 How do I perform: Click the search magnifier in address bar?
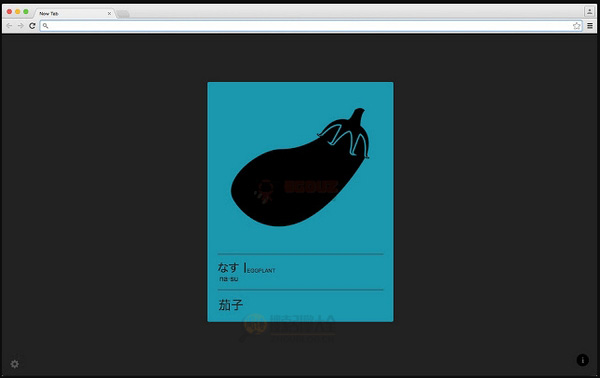pyautogui.click(x=46, y=26)
